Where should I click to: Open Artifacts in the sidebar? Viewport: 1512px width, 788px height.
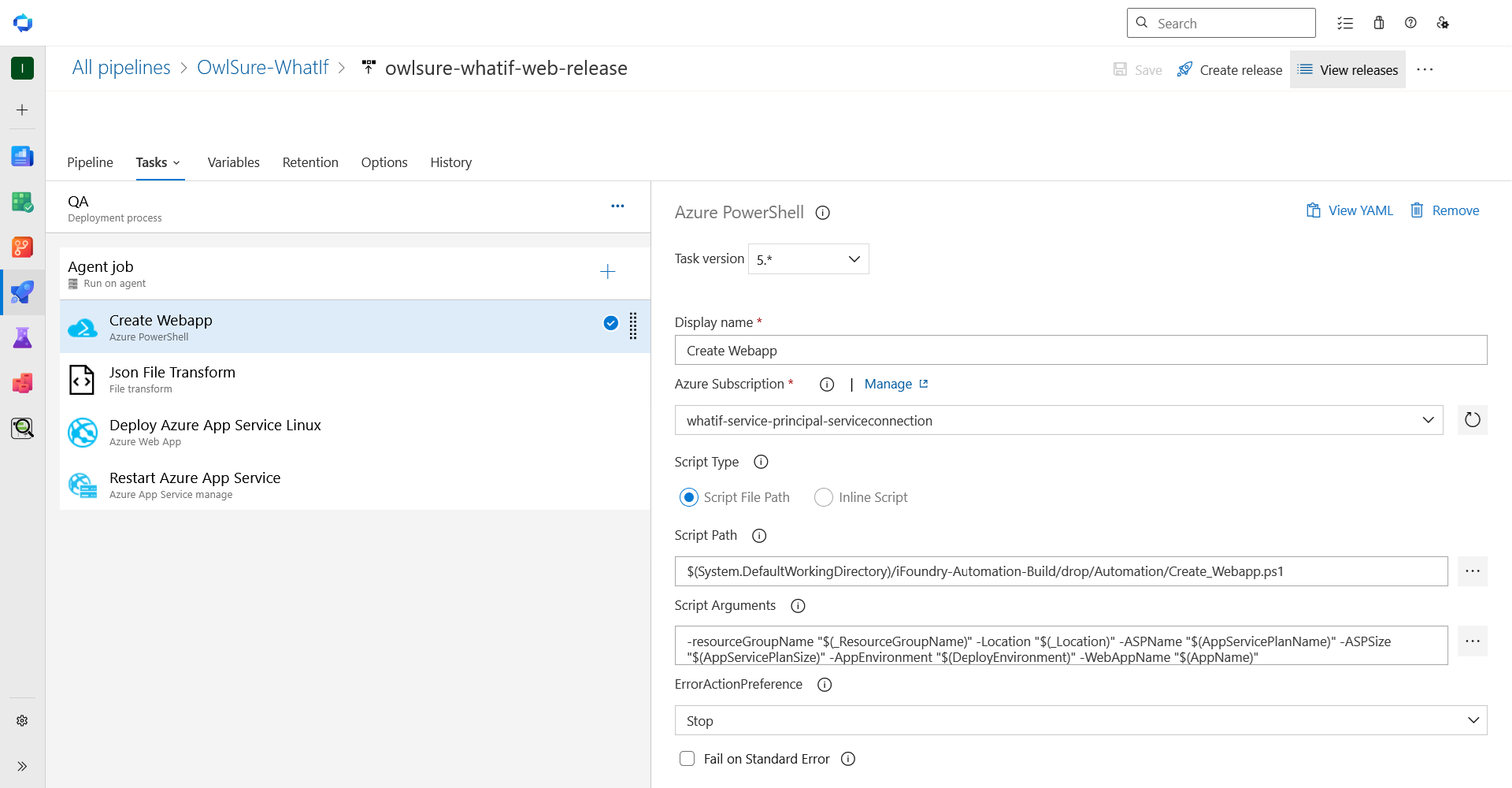pos(22,383)
